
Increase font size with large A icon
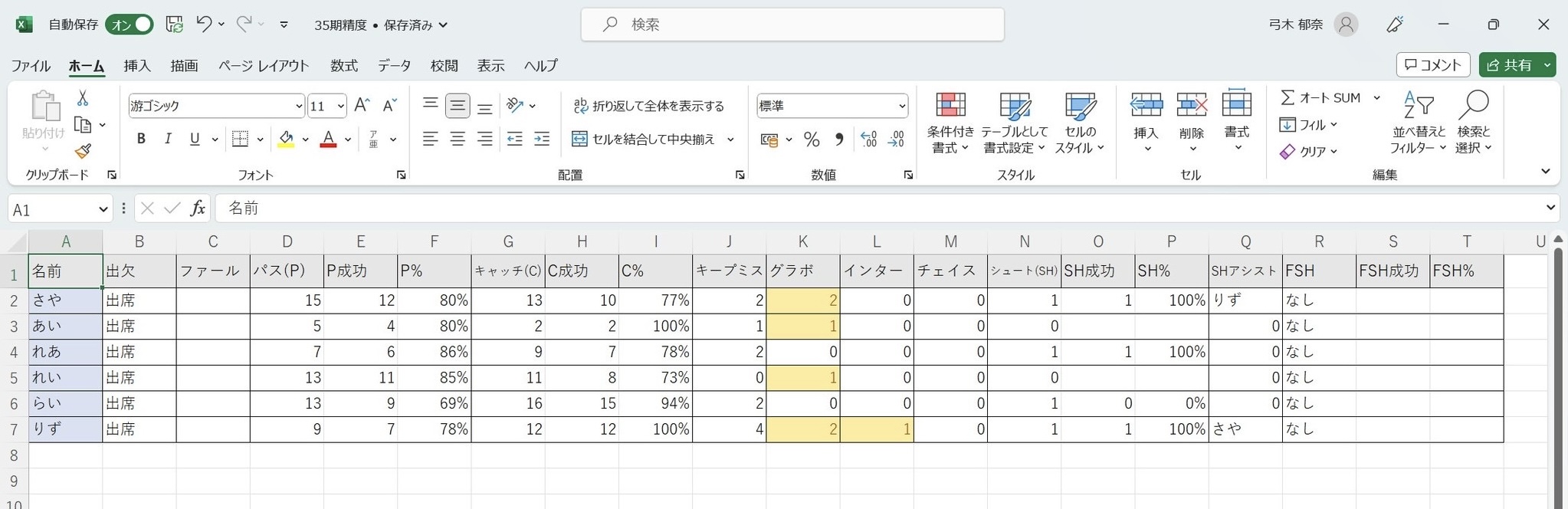click(362, 106)
